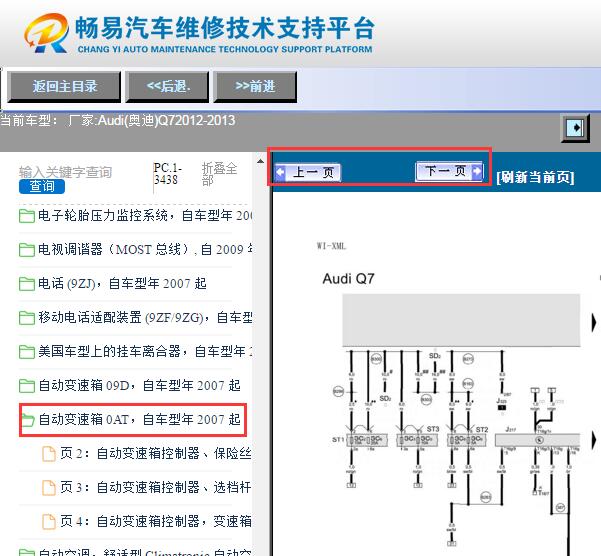
Task: Open 页 4：自动变速箱控制器，变速箱
Action: pyautogui.click(x=156, y=522)
